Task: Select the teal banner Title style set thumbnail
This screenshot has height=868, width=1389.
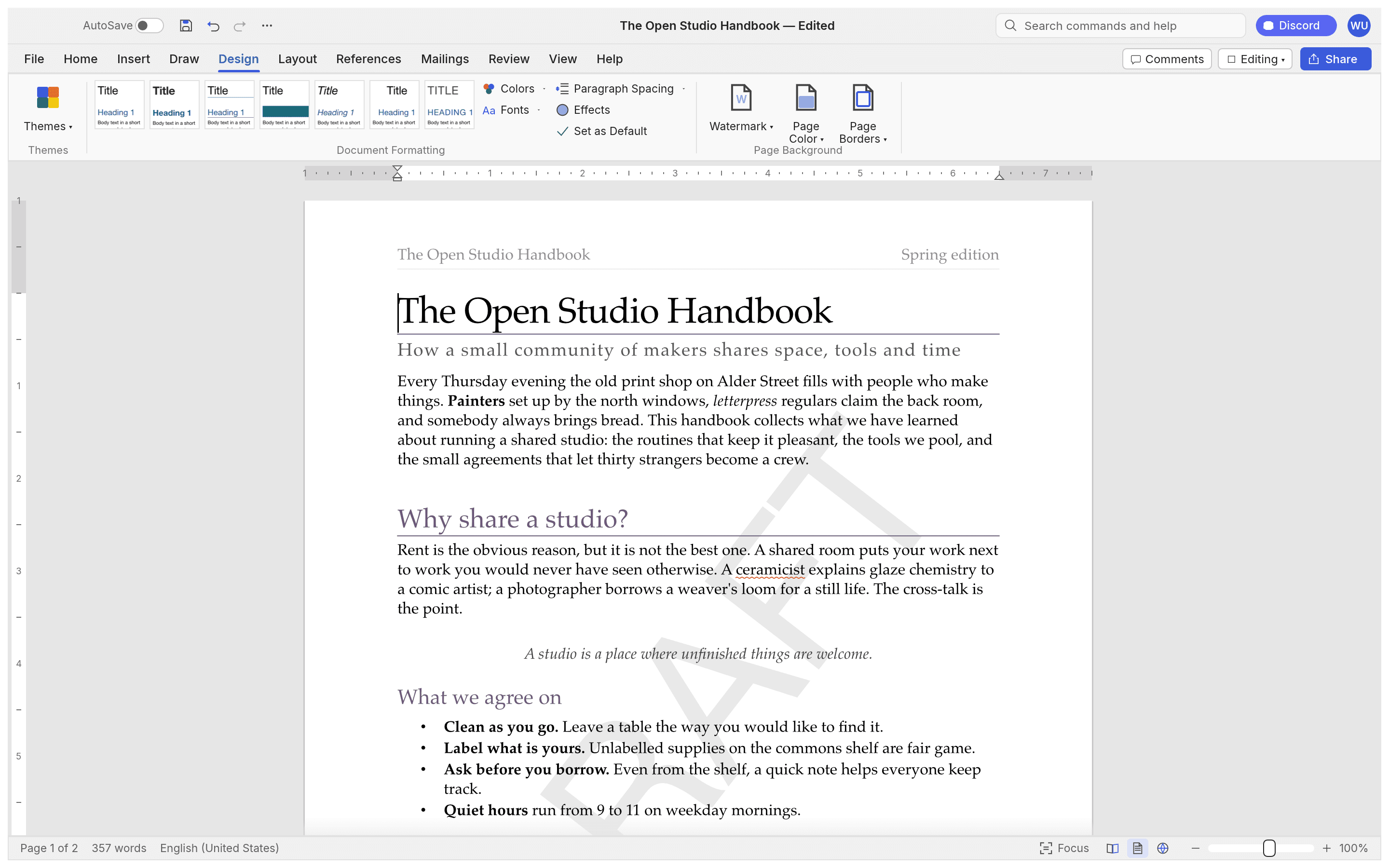Action: click(x=284, y=105)
